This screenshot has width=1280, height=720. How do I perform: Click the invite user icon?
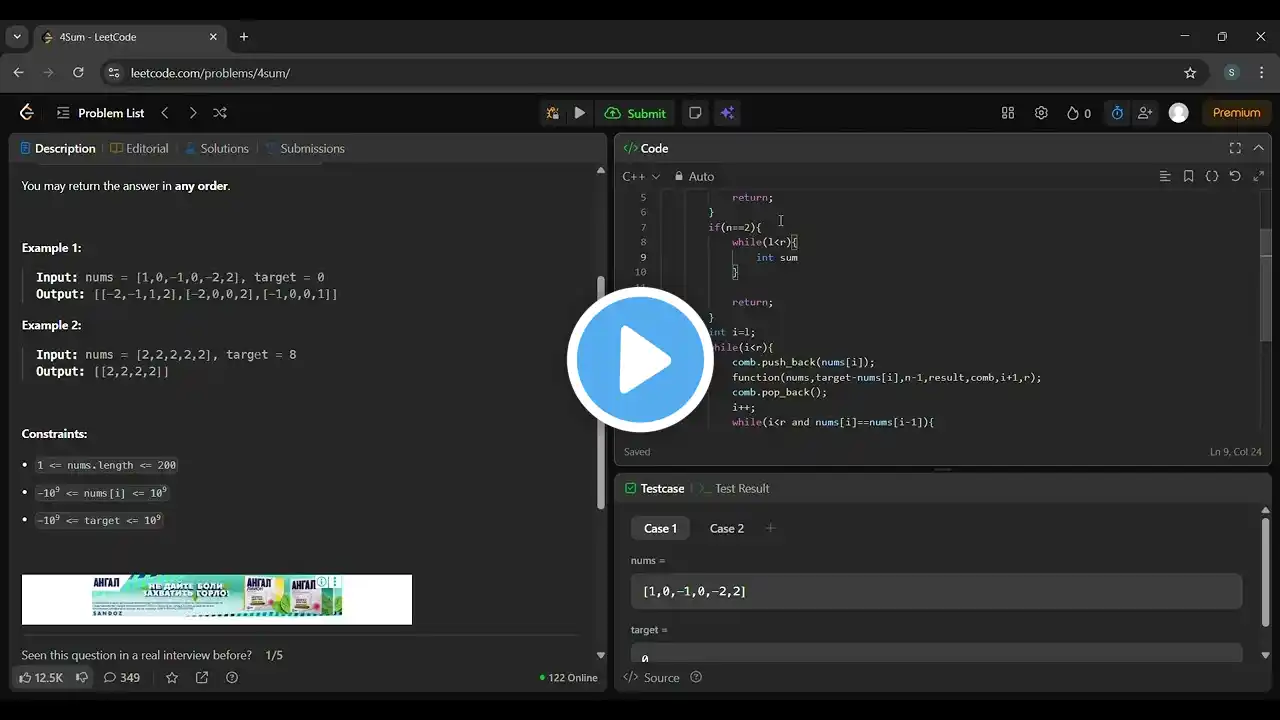tap(1145, 113)
